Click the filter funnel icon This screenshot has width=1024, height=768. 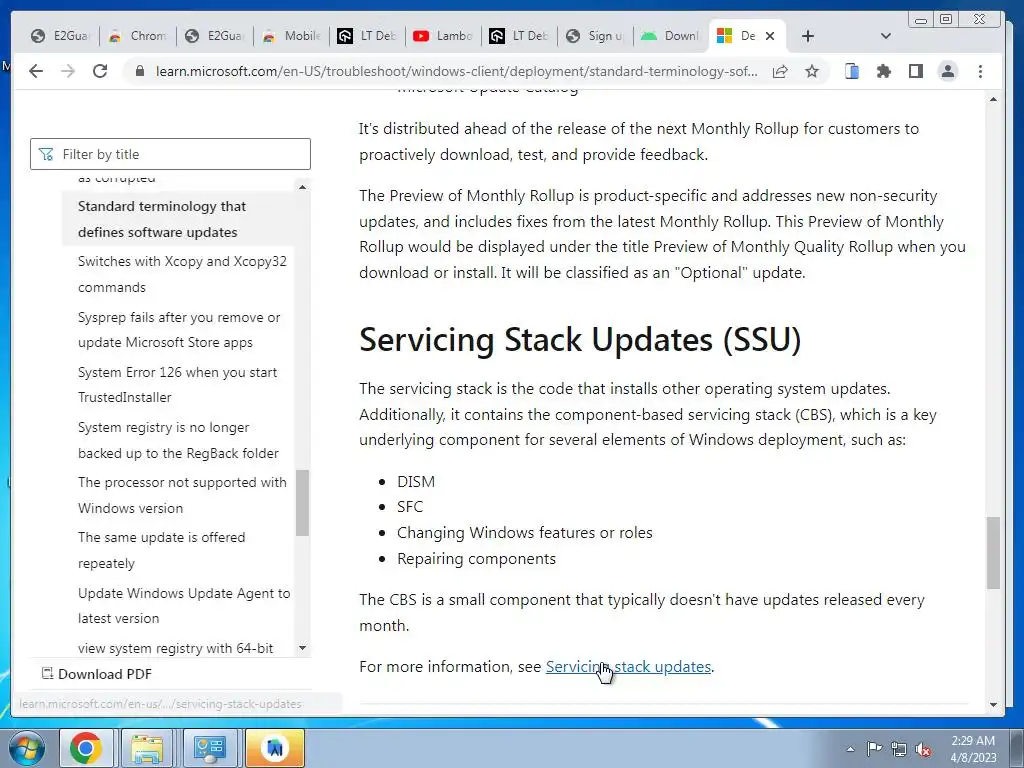point(46,154)
